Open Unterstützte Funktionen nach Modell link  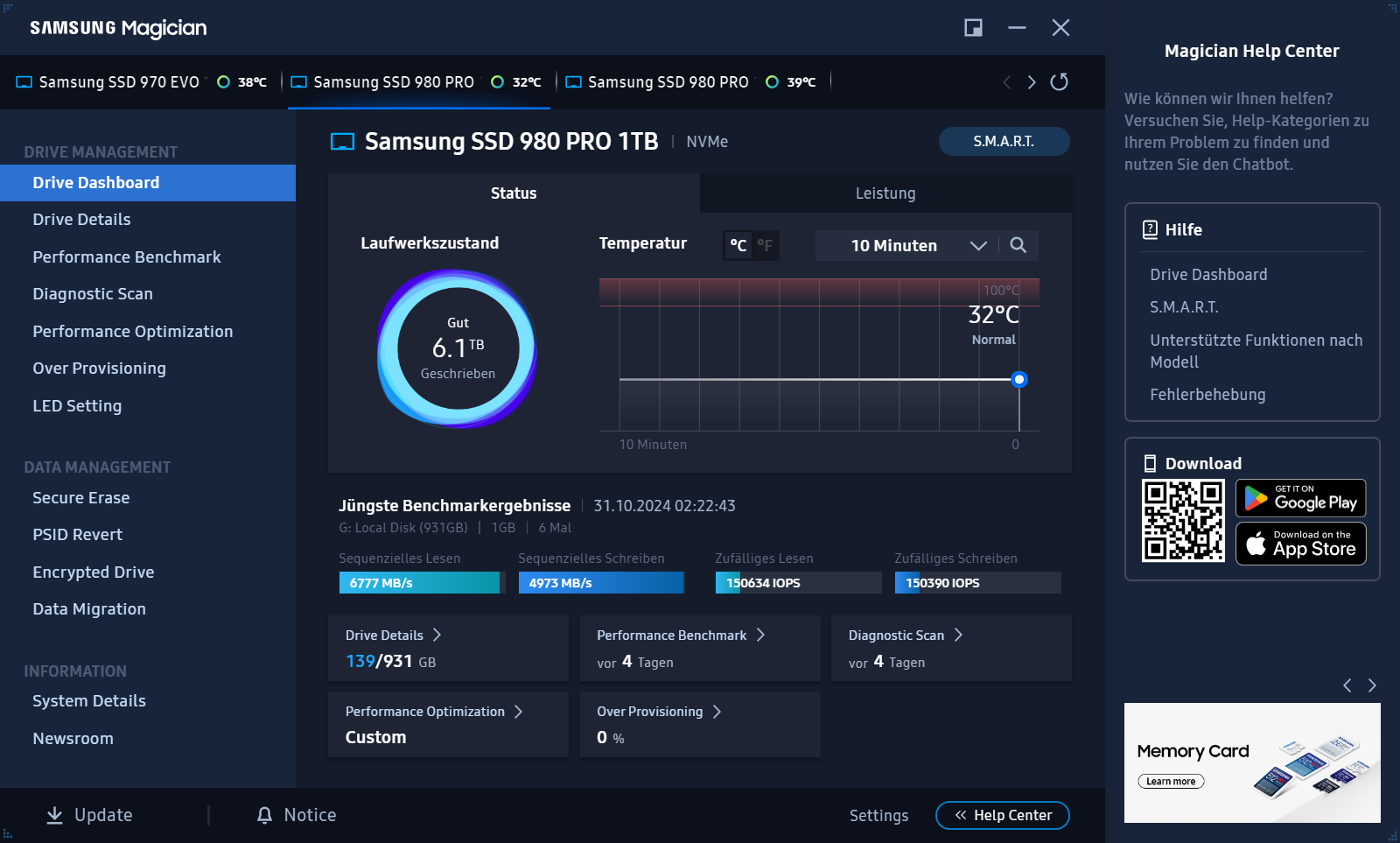1256,351
